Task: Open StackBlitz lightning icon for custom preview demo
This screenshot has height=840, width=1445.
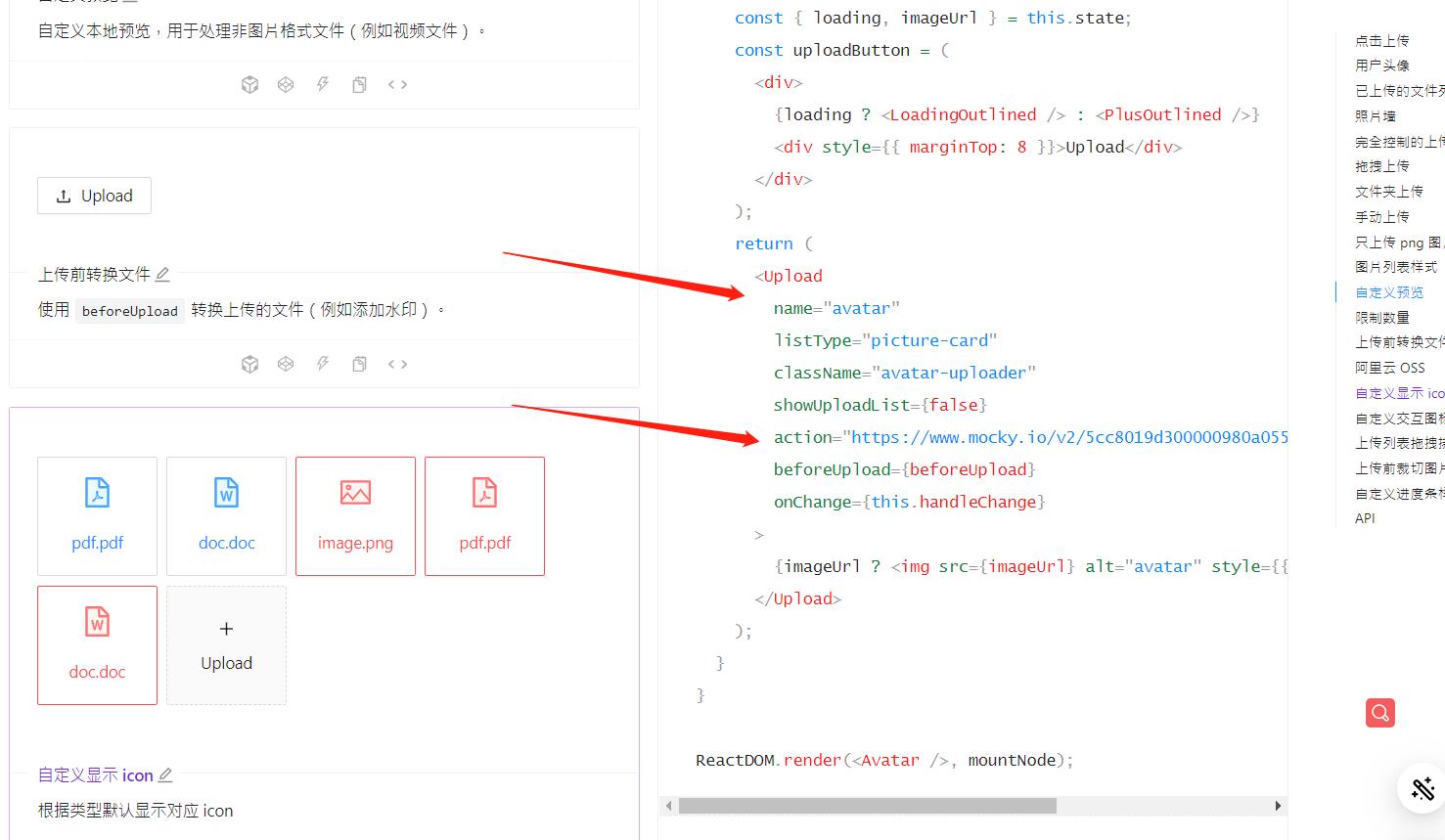Action: 323,85
